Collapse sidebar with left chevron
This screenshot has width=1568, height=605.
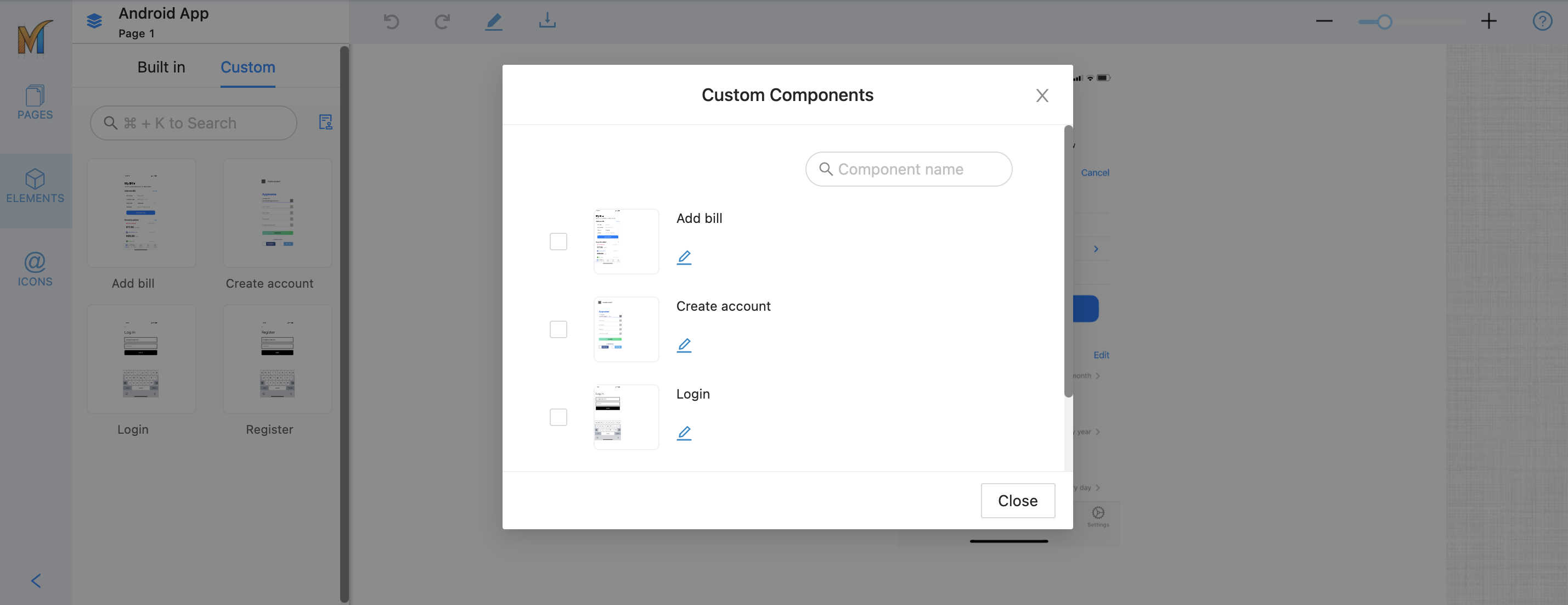tap(36, 580)
